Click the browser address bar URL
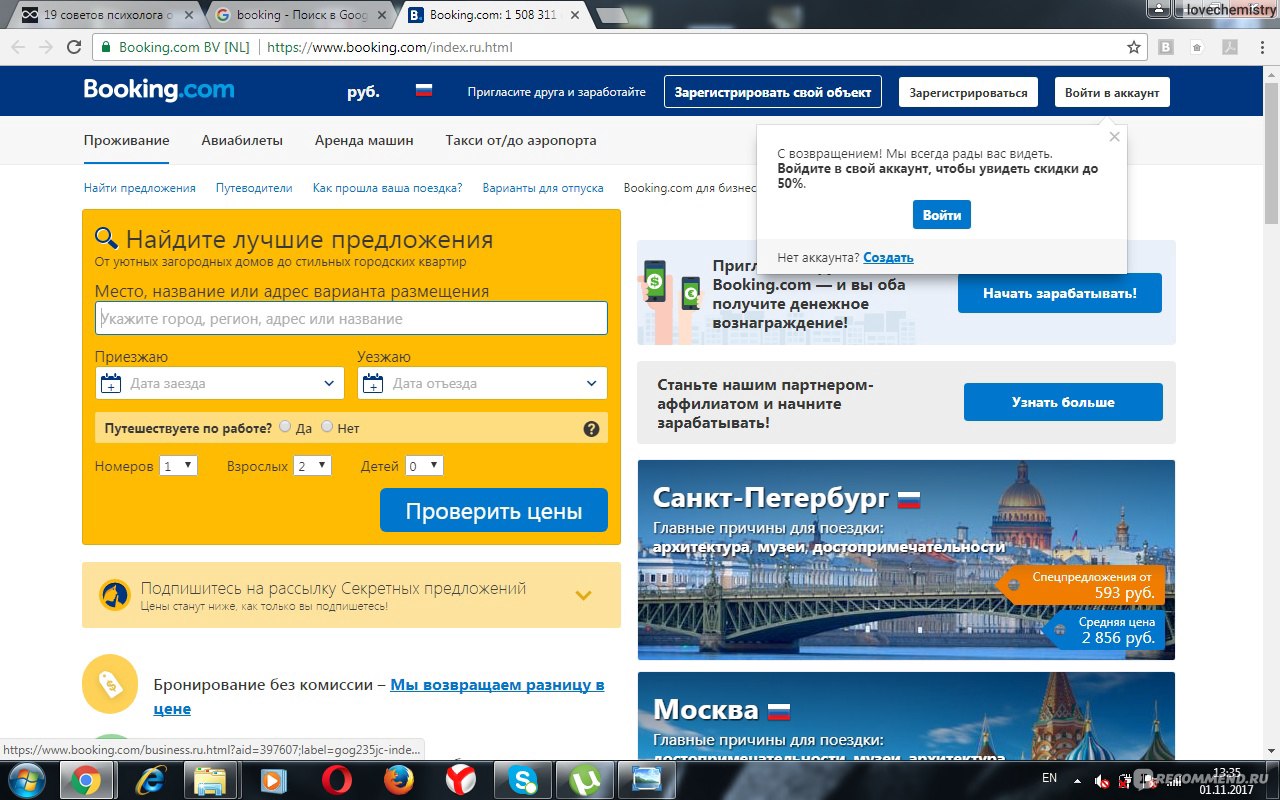The image size is (1280, 800). [390, 47]
